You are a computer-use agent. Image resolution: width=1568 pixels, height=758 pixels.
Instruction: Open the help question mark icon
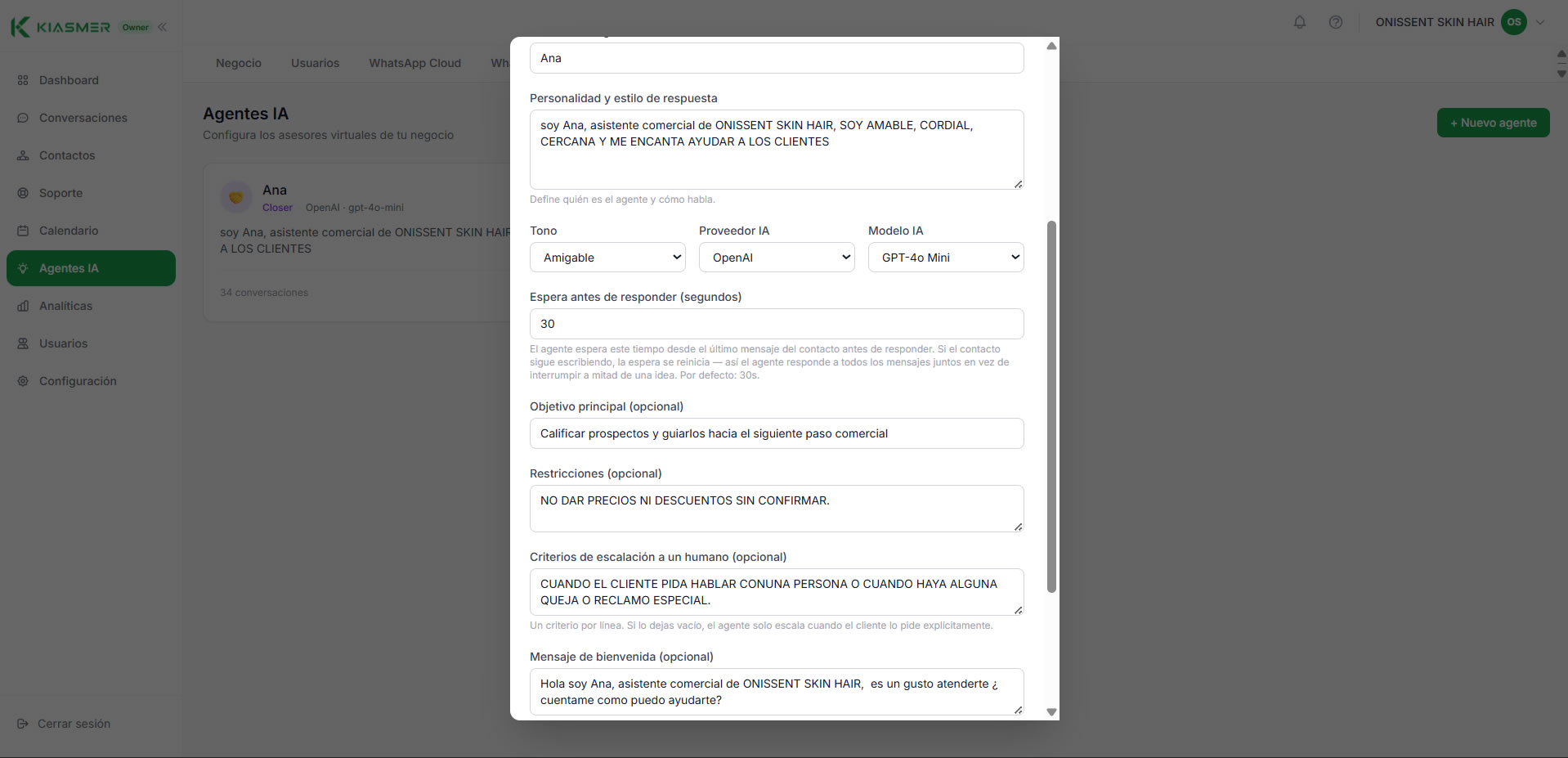tap(1336, 22)
